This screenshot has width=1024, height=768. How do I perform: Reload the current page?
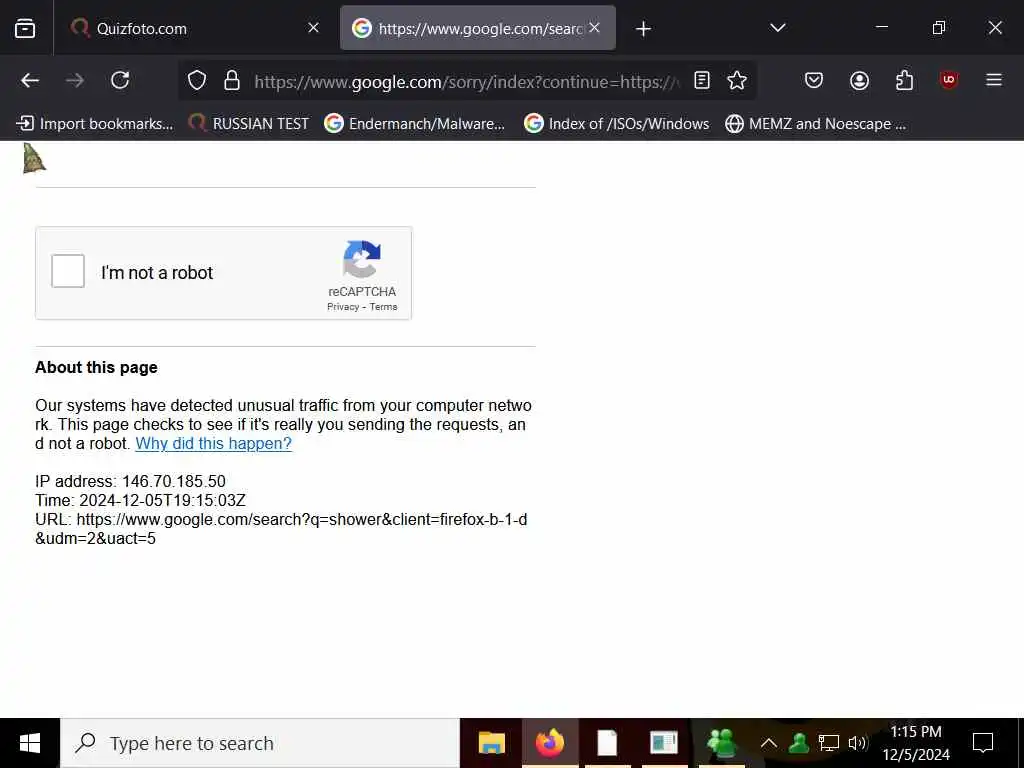pyautogui.click(x=120, y=80)
